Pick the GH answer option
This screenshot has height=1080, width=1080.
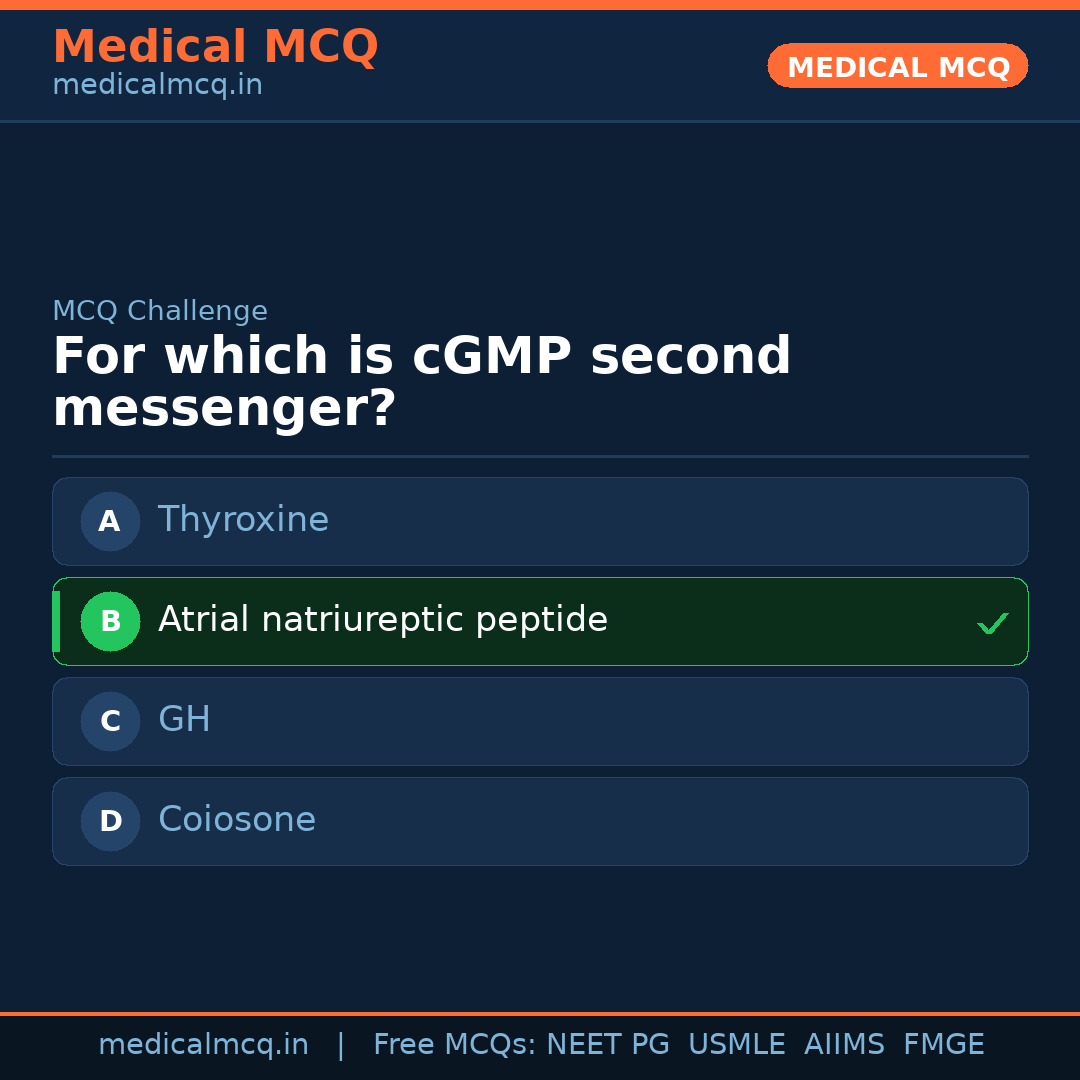coord(184,720)
